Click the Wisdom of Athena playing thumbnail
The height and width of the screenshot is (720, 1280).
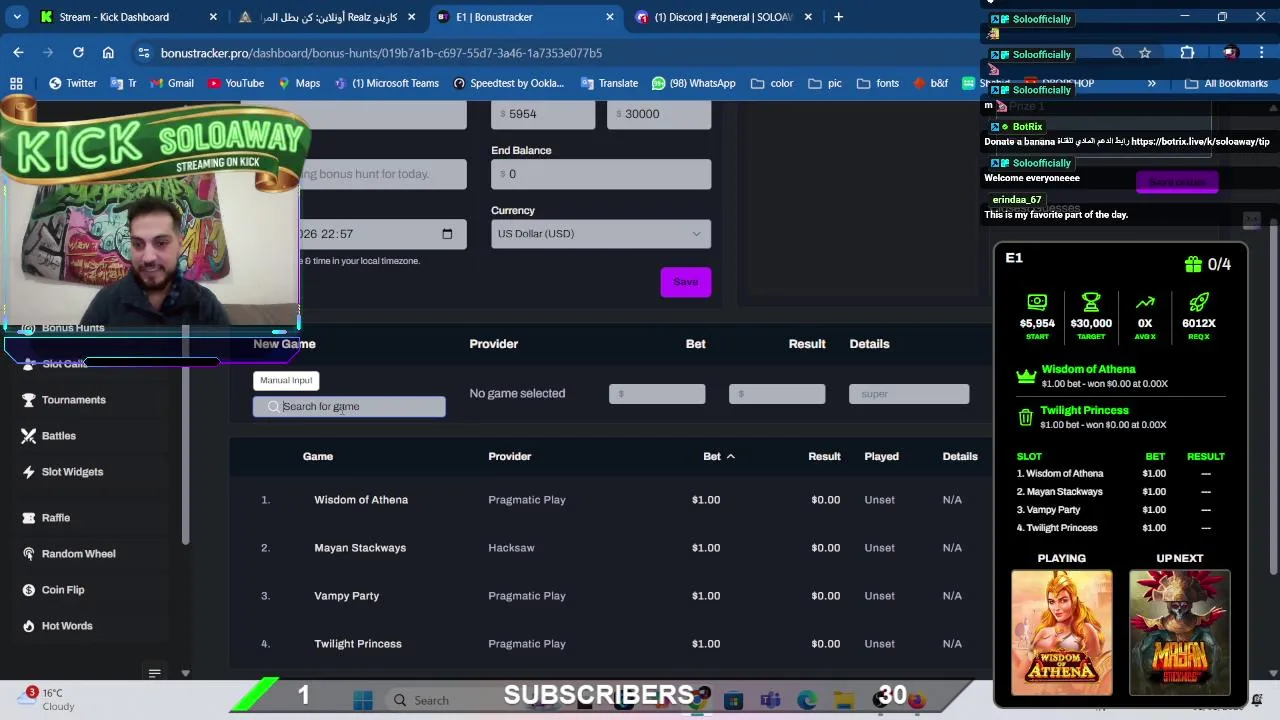click(1062, 632)
